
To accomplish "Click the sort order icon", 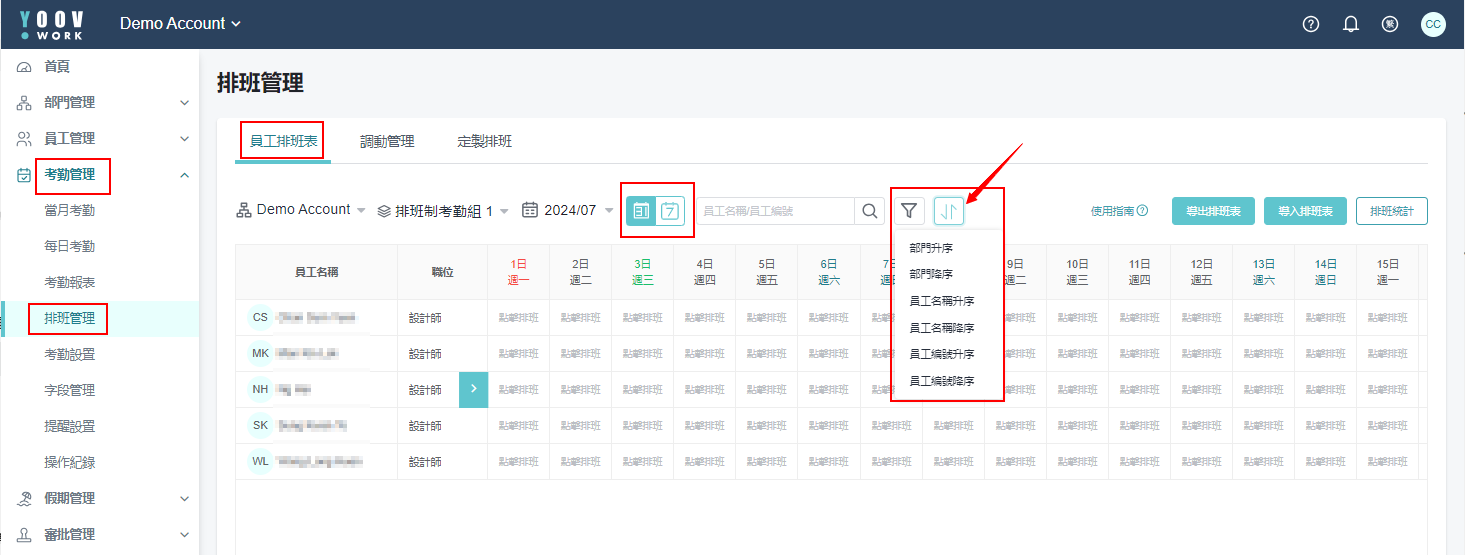I will pos(949,211).
